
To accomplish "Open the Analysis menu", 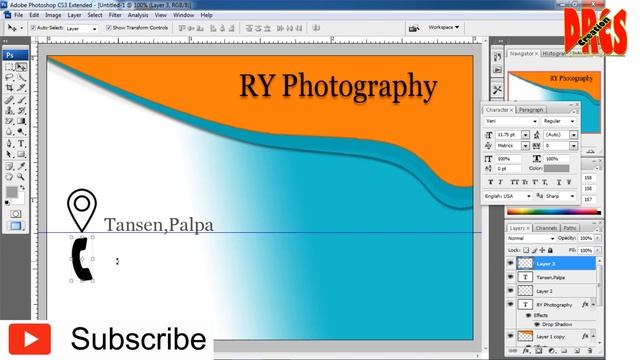I will point(138,15).
